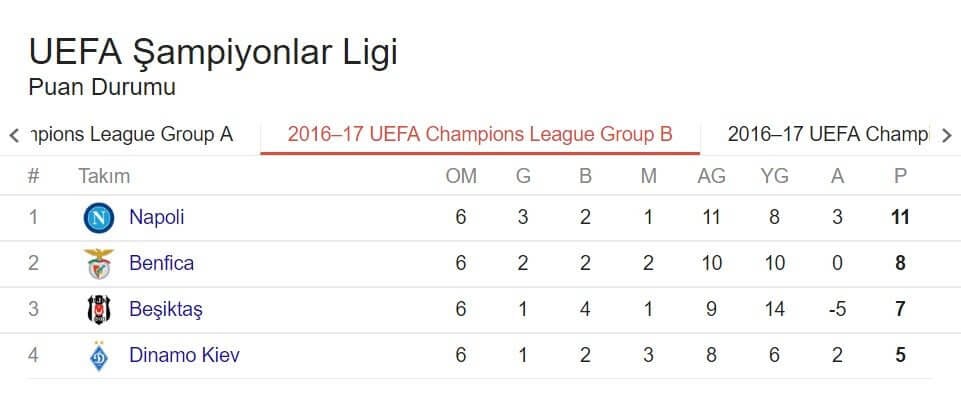Open the partially visible next group tab

tap(828, 134)
